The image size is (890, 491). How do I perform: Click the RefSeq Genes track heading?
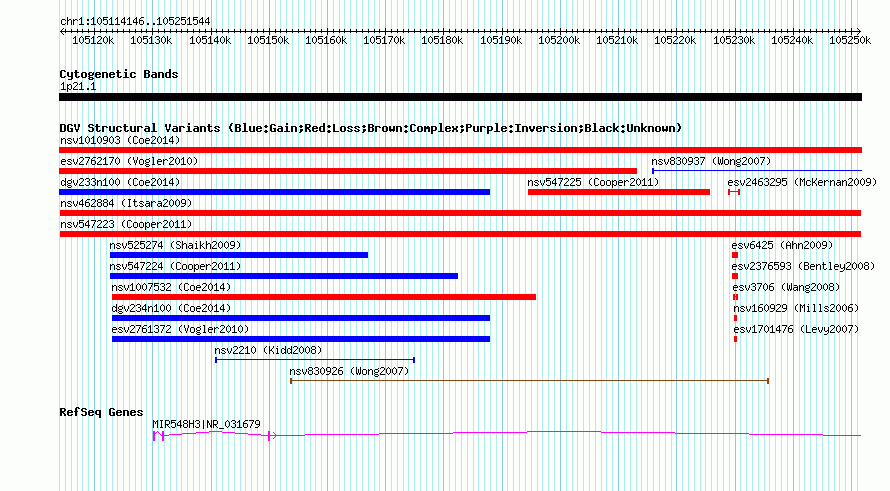tap(101, 412)
